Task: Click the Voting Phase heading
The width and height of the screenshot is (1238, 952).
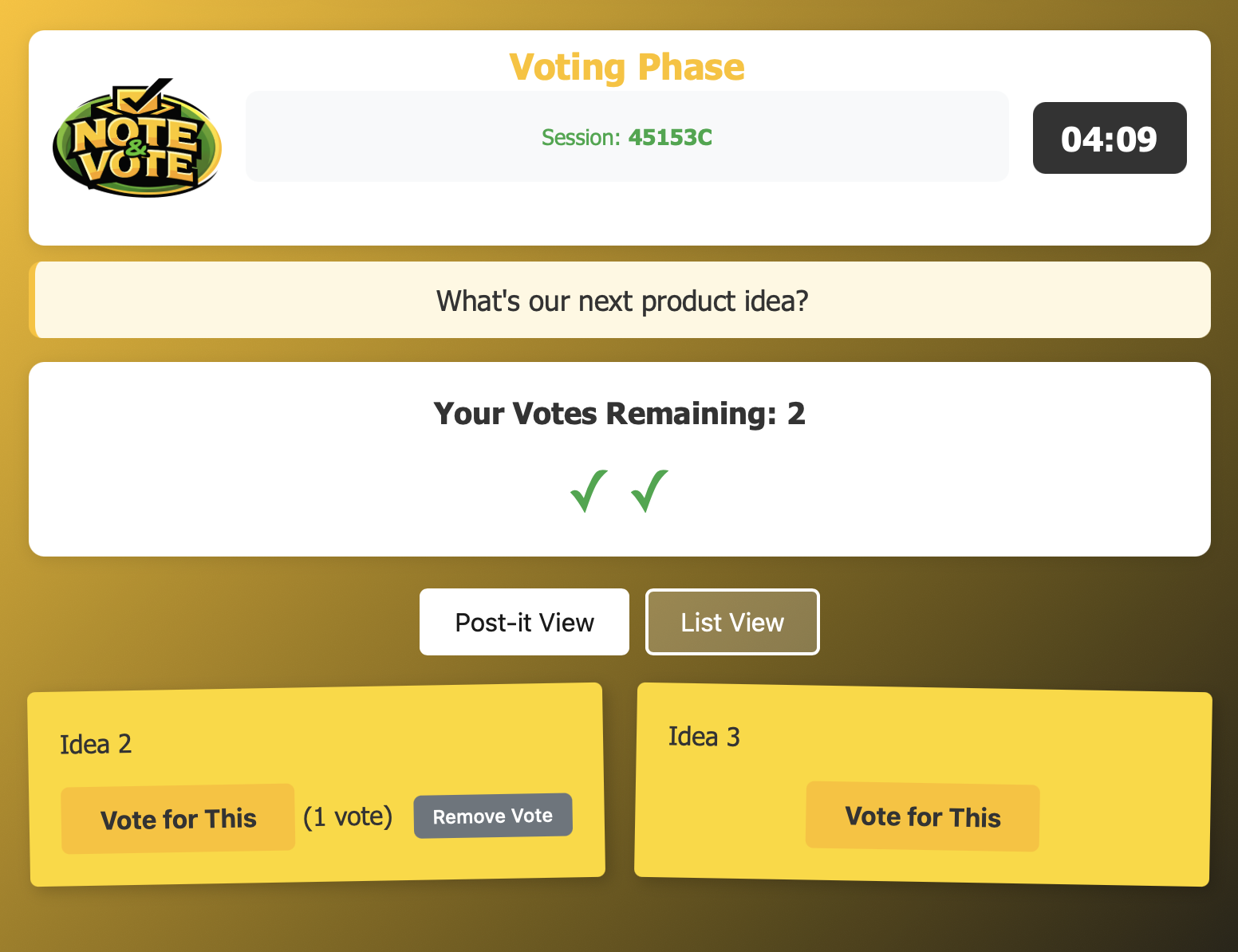Action: coord(627,66)
